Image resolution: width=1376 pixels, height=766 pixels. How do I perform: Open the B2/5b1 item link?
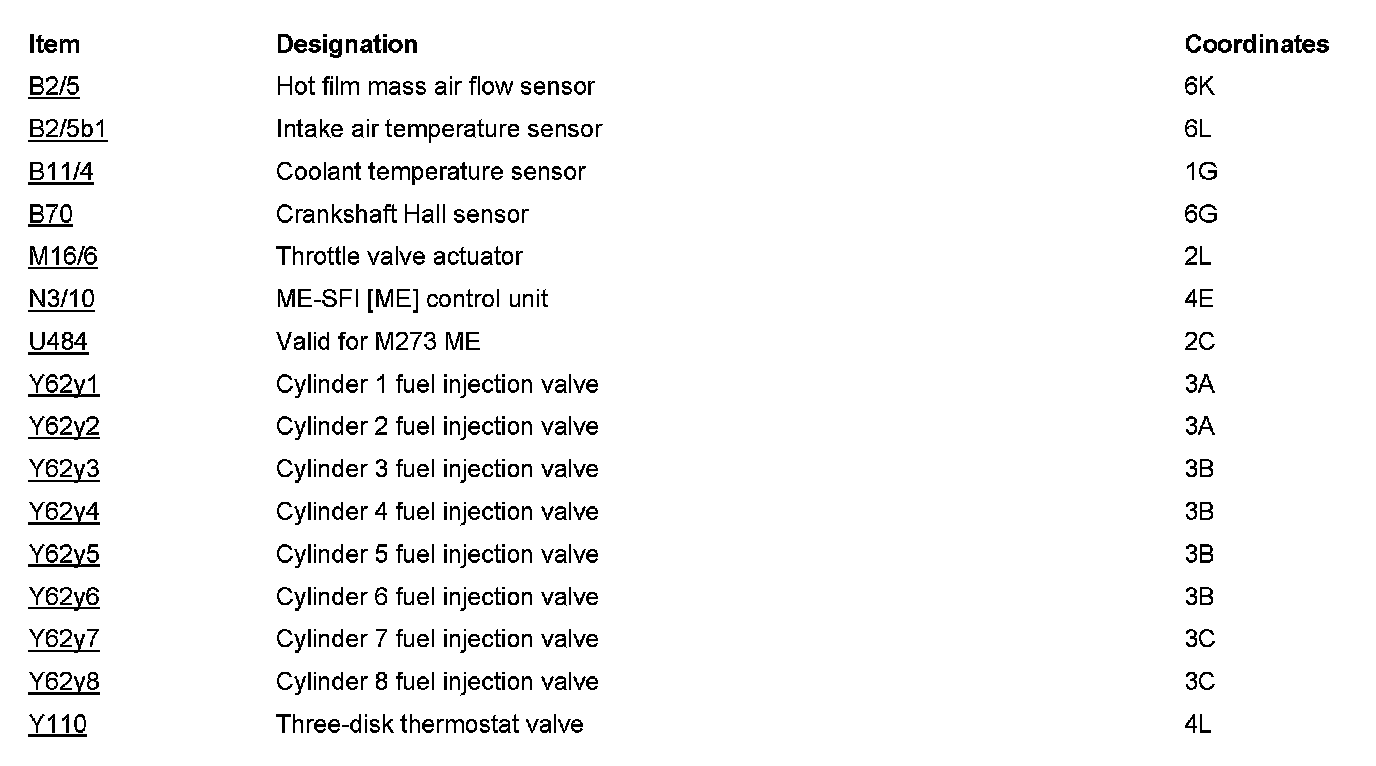68,129
